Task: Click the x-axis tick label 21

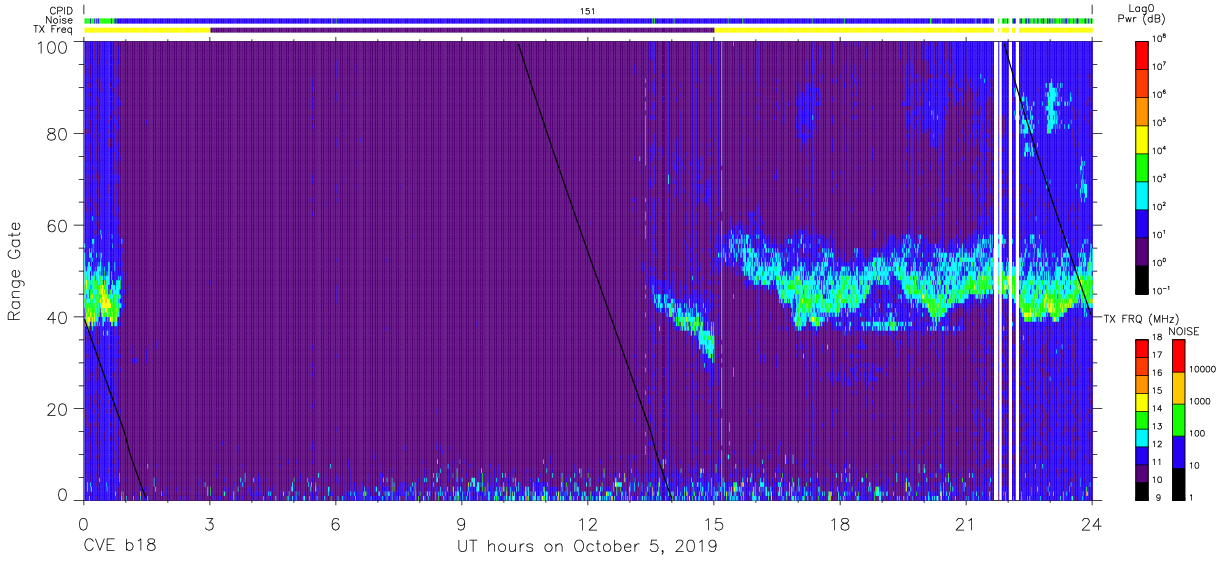Action: click(x=966, y=524)
